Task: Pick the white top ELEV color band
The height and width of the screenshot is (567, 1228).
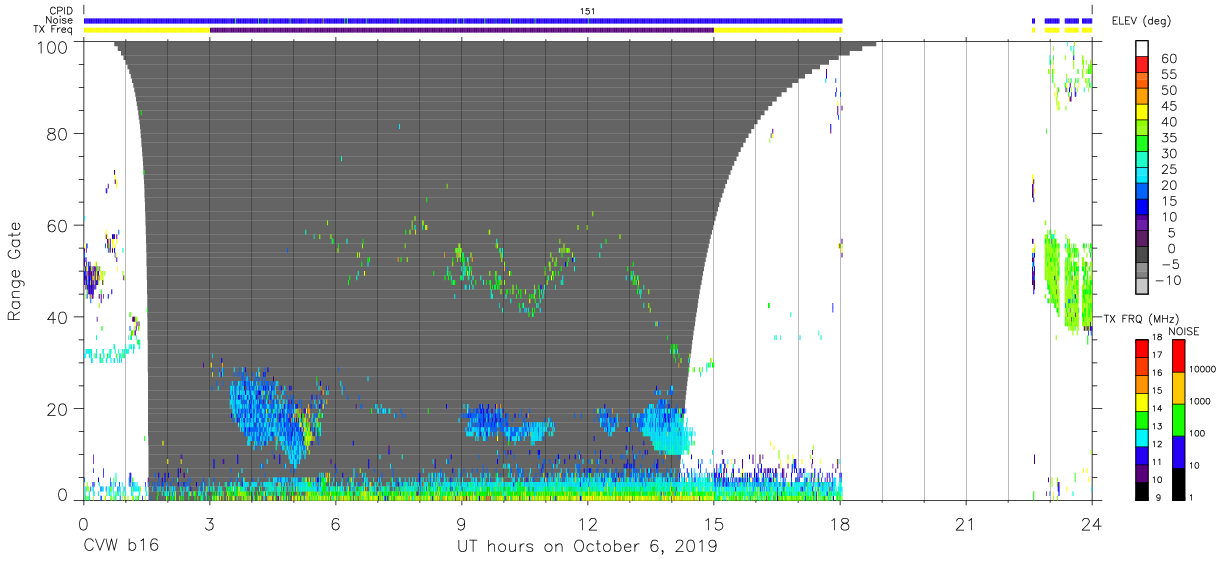Action: pyautogui.click(x=1143, y=49)
